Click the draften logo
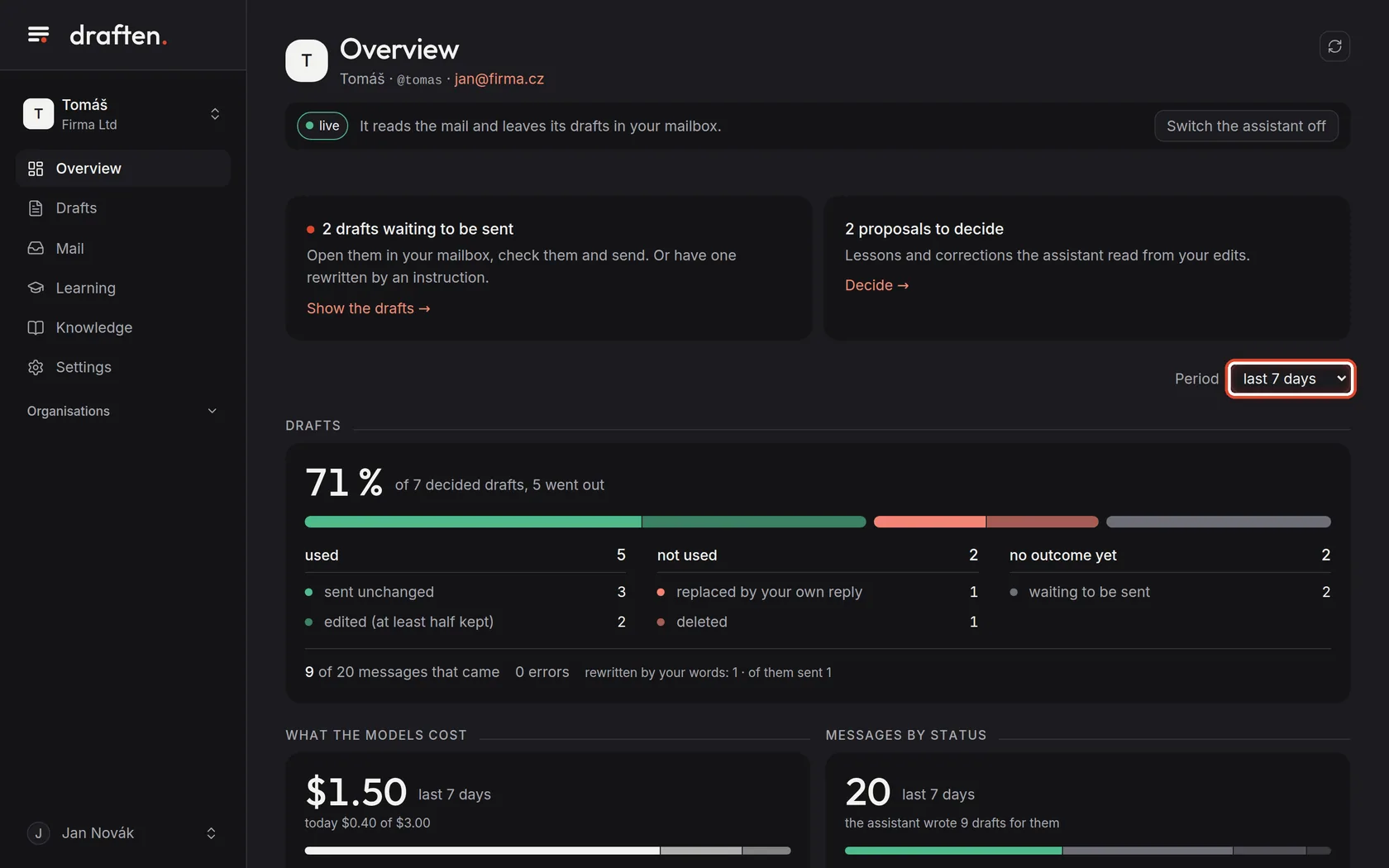The height and width of the screenshot is (868, 1389). click(x=118, y=35)
